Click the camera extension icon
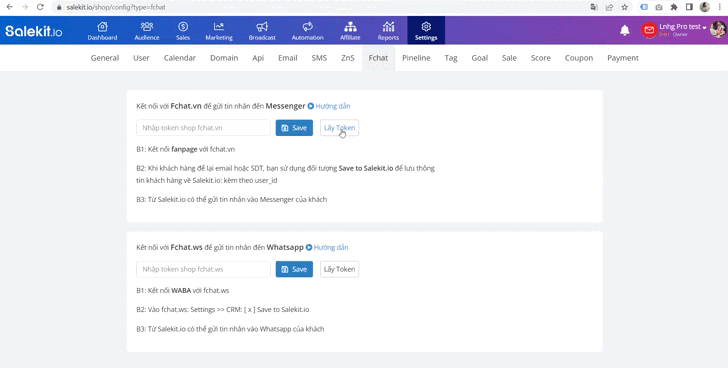This screenshot has width=728, height=368. pyautogui.click(x=659, y=7)
